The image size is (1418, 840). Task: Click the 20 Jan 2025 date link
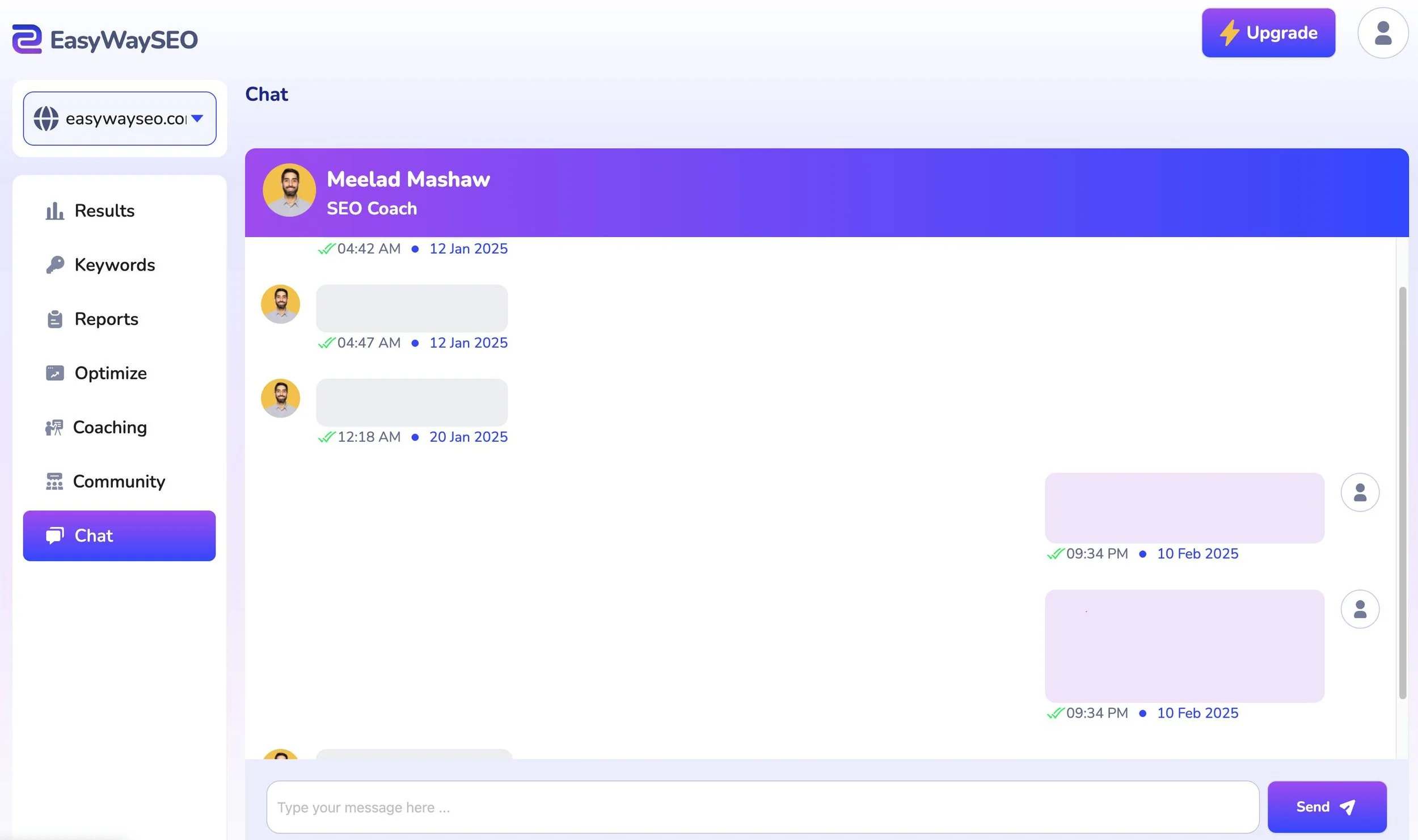pyautogui.click(x=468, y=437)
